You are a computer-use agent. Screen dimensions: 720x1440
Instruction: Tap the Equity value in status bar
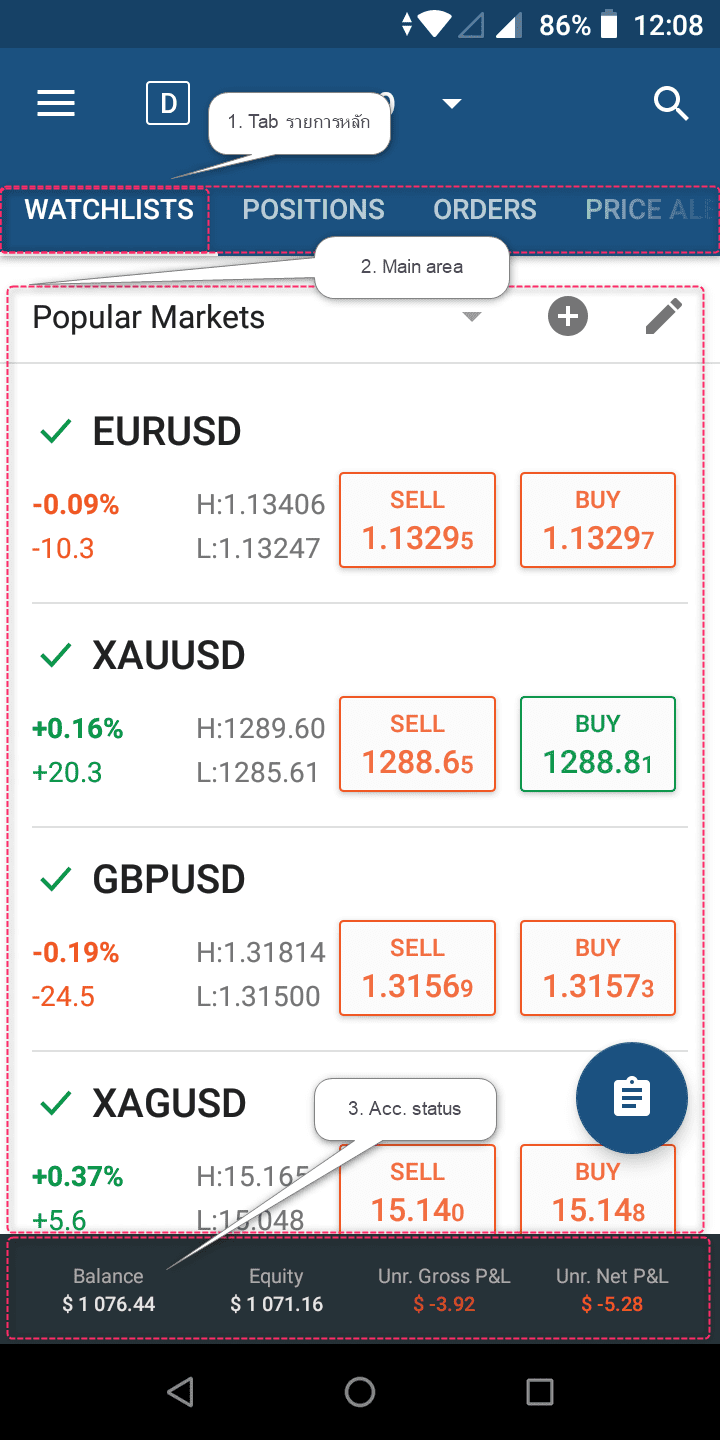point(276,1304)
